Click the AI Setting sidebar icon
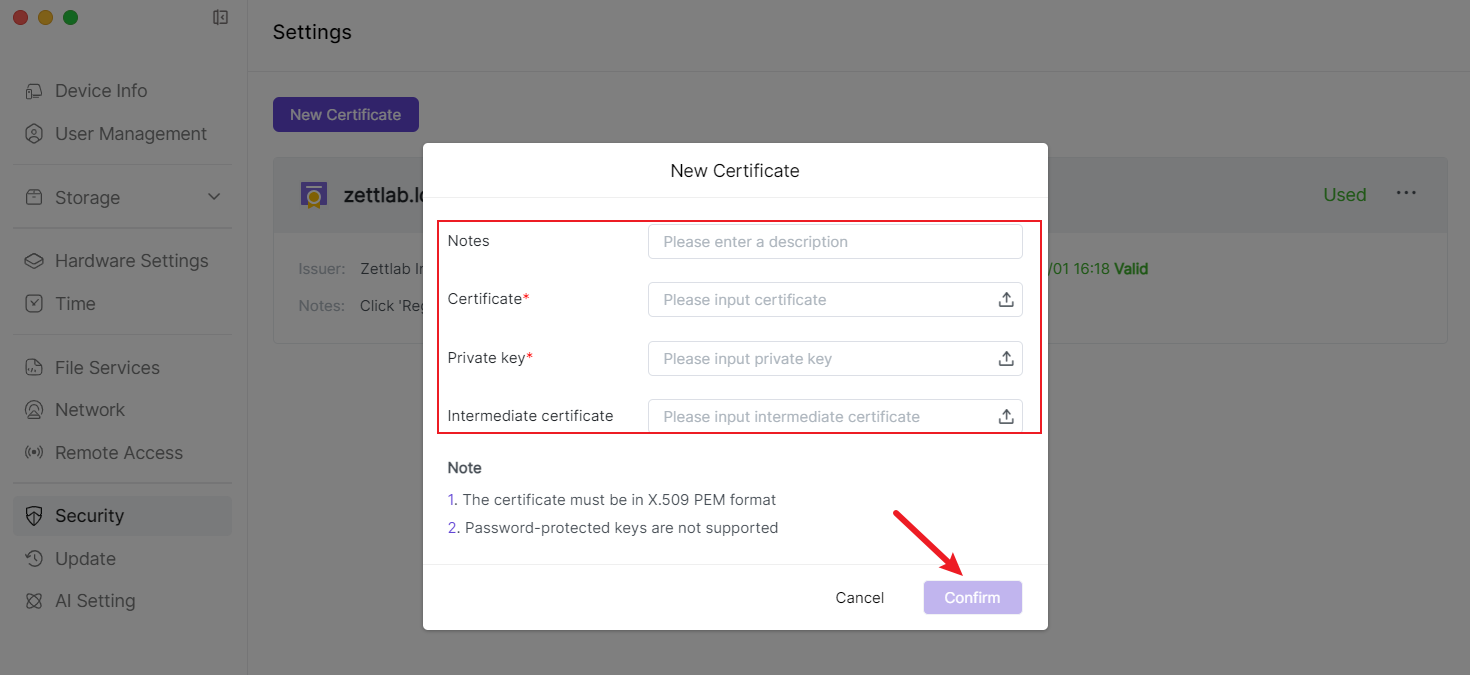The width and height of the screenshot is (1470, 675). coord(34,601)
